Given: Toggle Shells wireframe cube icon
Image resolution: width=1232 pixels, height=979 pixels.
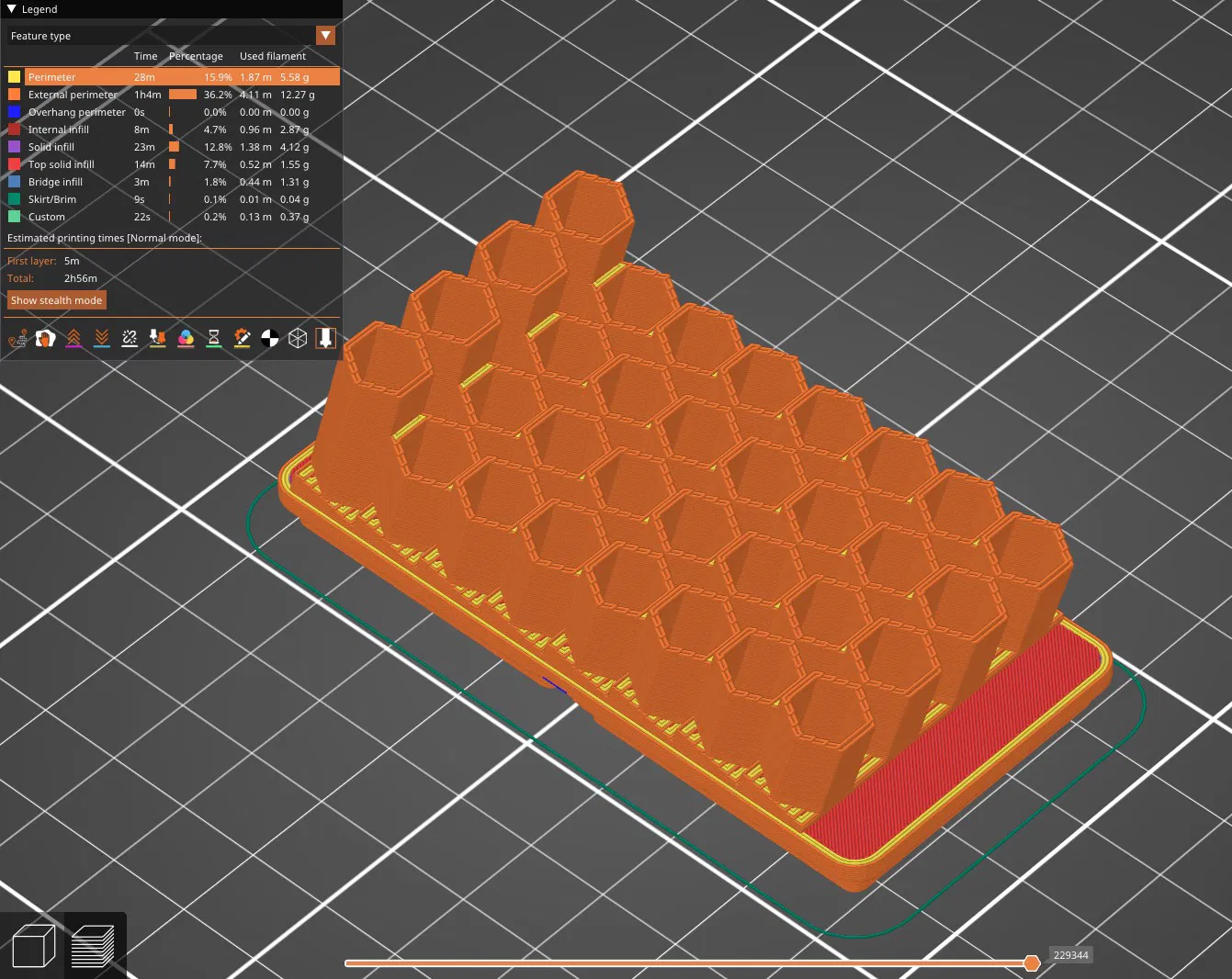Looking at the screenshot, I should (298, 339).
